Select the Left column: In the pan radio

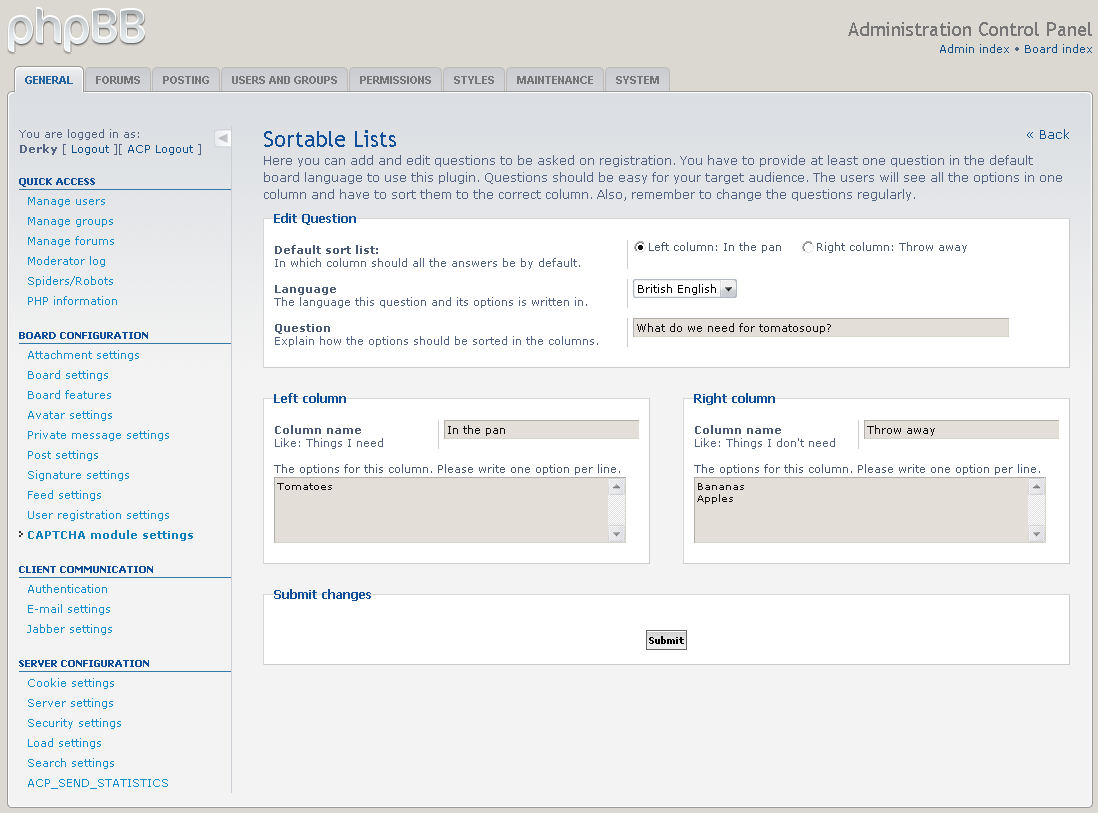coord(640,247)
